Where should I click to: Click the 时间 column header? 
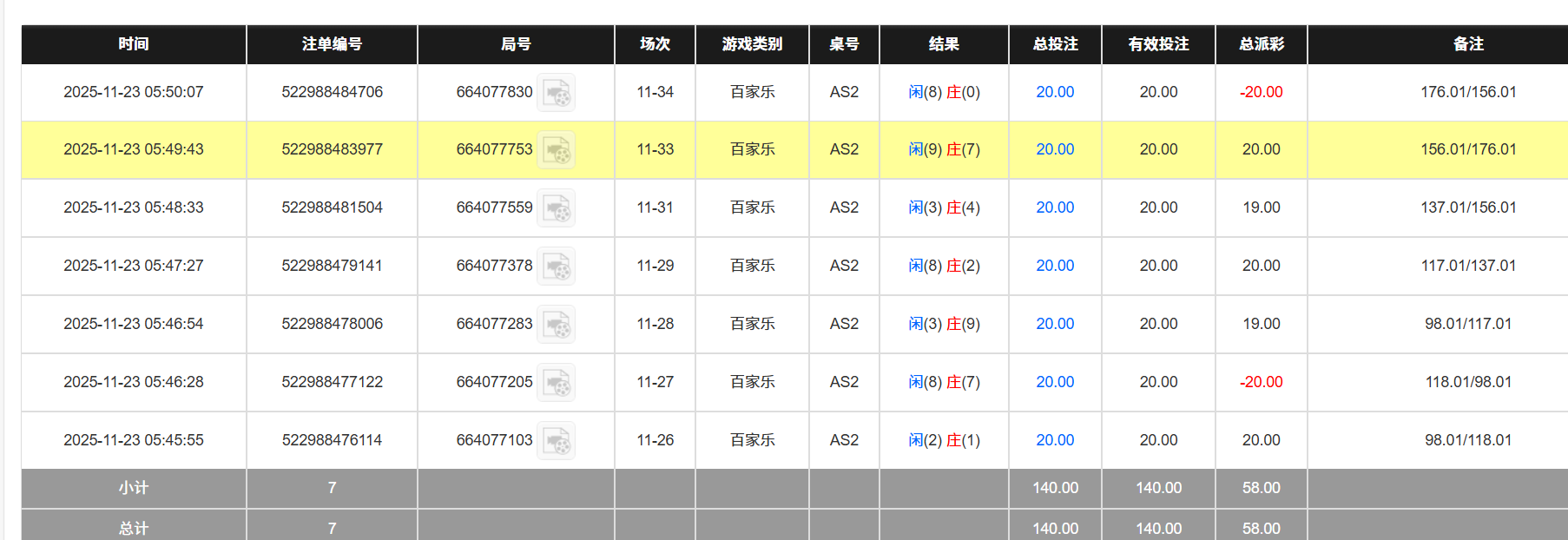(134, 44)
